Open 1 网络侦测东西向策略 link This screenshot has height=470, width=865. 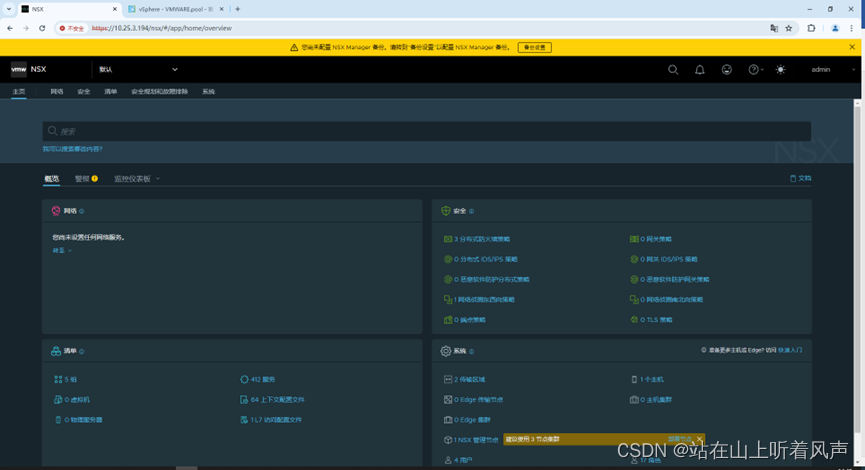484,300
